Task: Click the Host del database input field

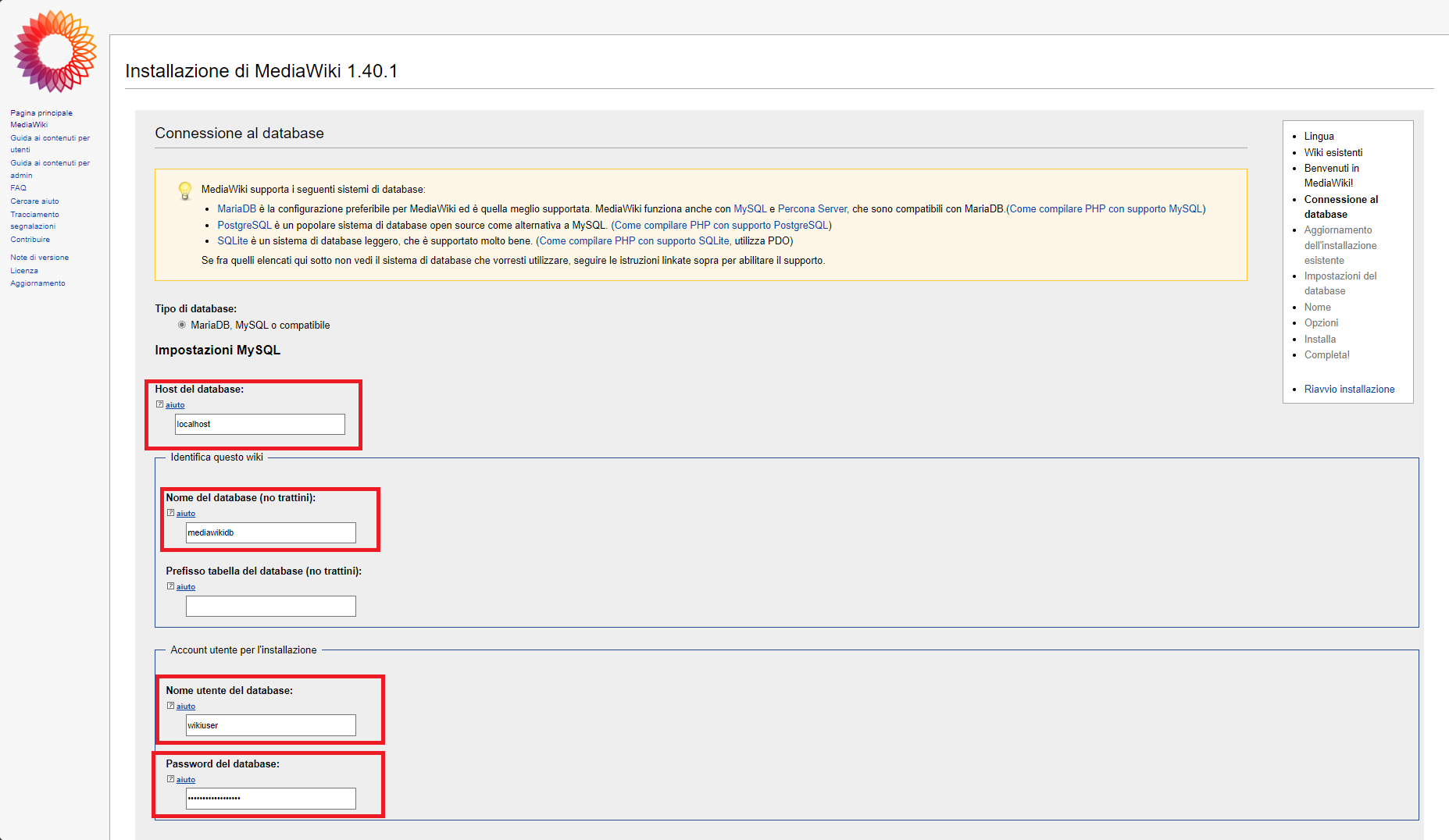Action: click(259, 424)
